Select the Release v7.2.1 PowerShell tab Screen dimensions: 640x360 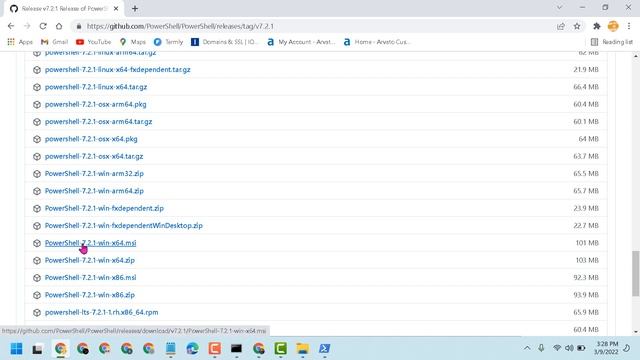point(64,8)
